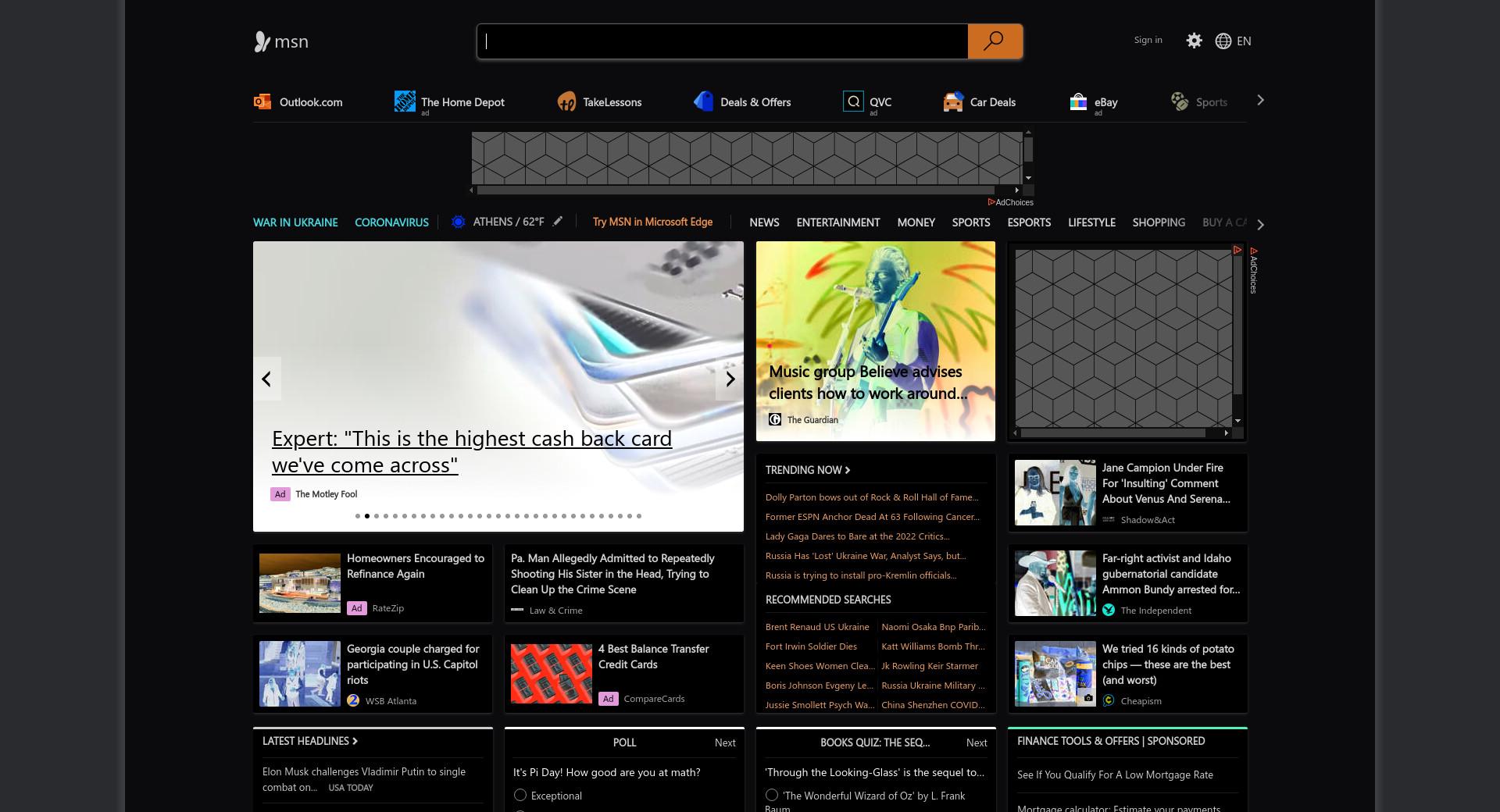Open 'Pa. Man Allegedly Admitted' crime story
Screen dimensions: 1500x812
612,574
